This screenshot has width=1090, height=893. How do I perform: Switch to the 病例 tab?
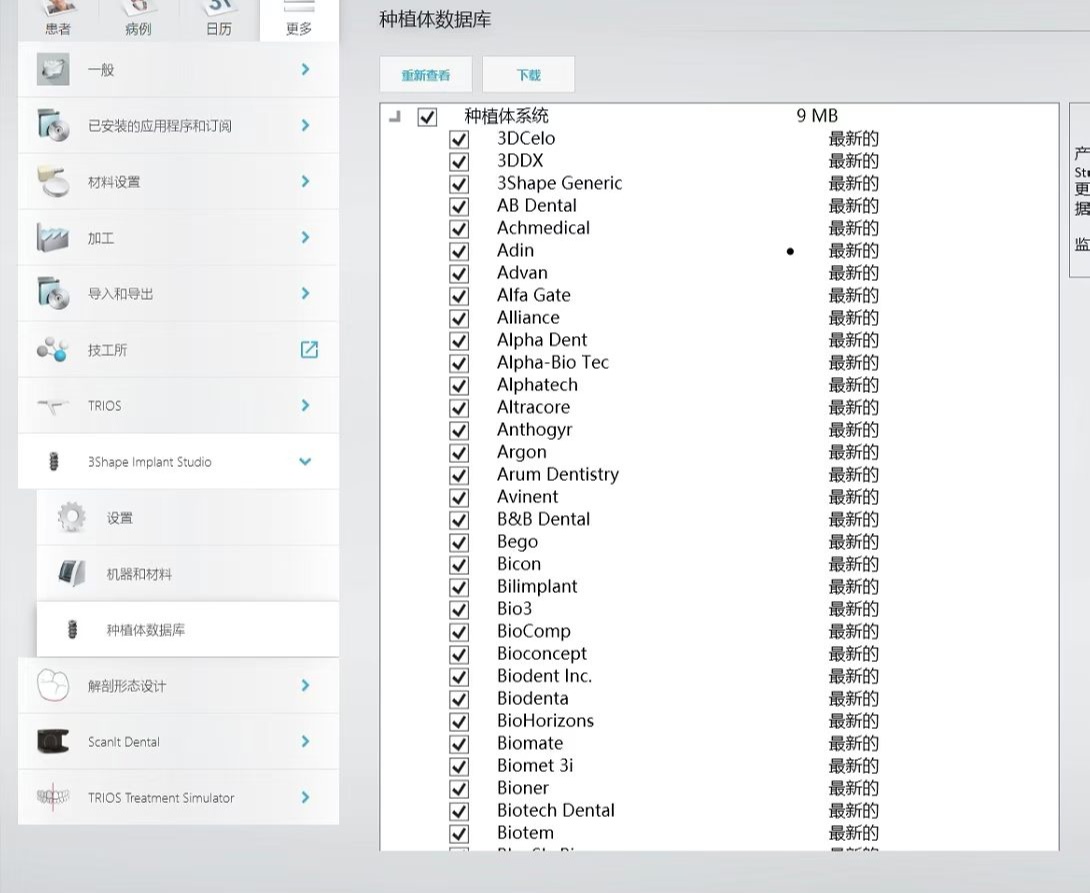[138, 19]
